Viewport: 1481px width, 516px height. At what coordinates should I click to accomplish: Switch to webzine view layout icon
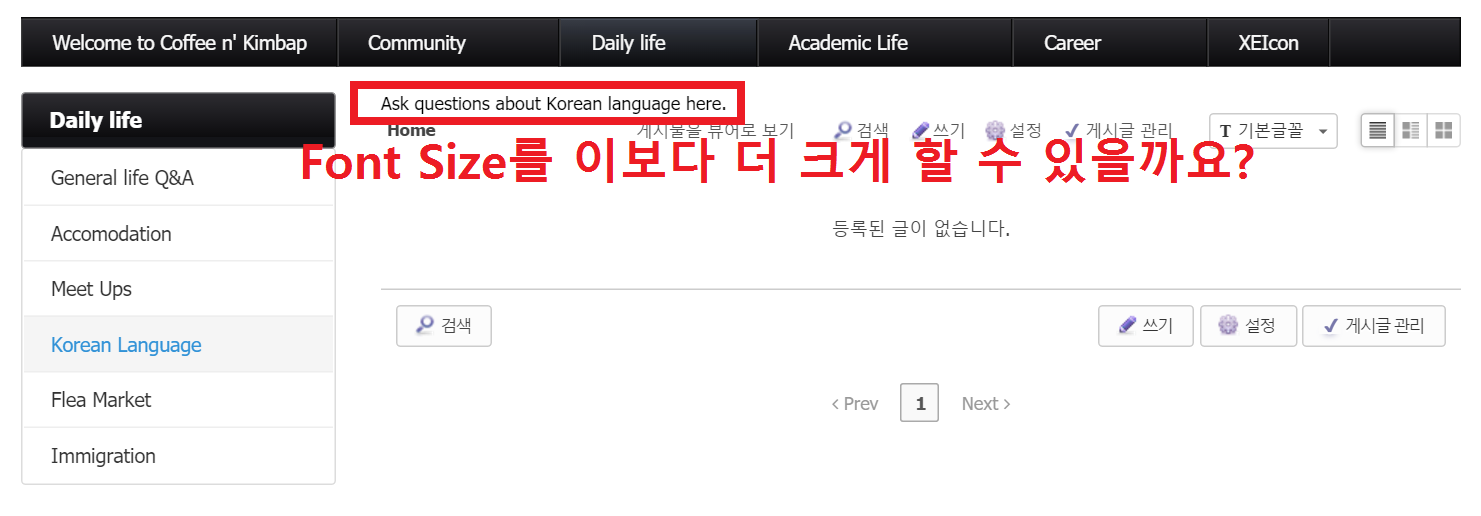click(x=1410, y=130)
